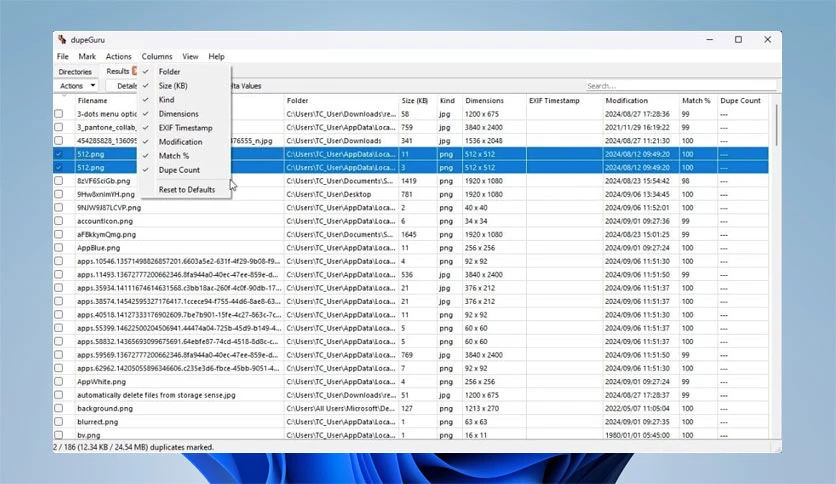This screenshot has height=484, width=836.
Task: Tick the AppBlue.png checkbox
Action: pos(59,248)
